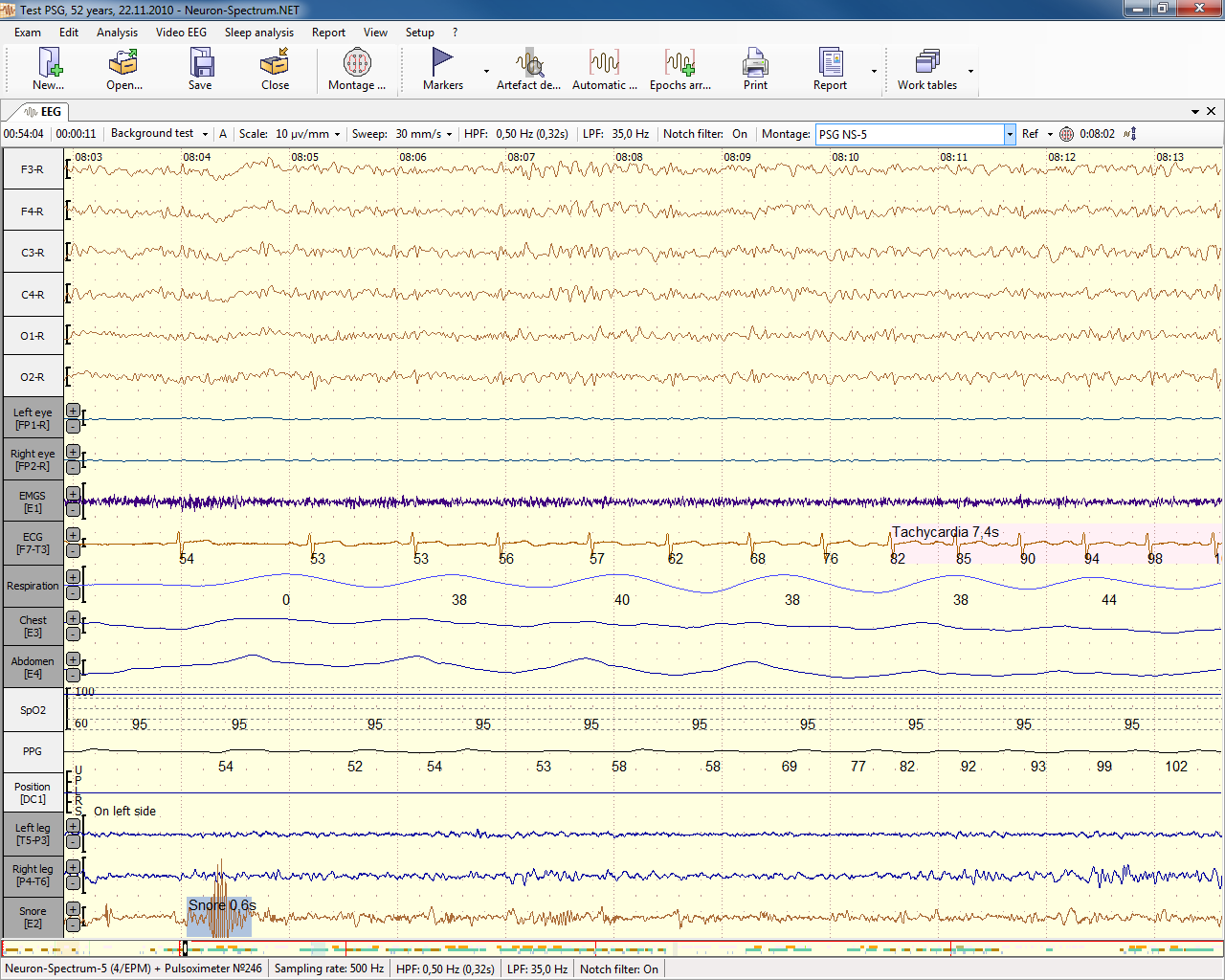Open the Sleep analysis menu
Image resolution: width=1225 pixels, height=980 pixels.
(259, 33)
